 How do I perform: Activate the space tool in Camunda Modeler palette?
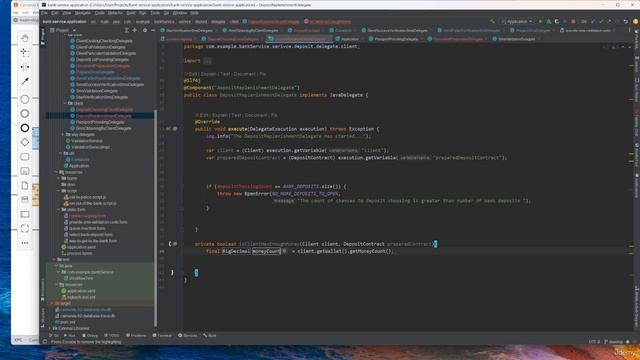25,67
